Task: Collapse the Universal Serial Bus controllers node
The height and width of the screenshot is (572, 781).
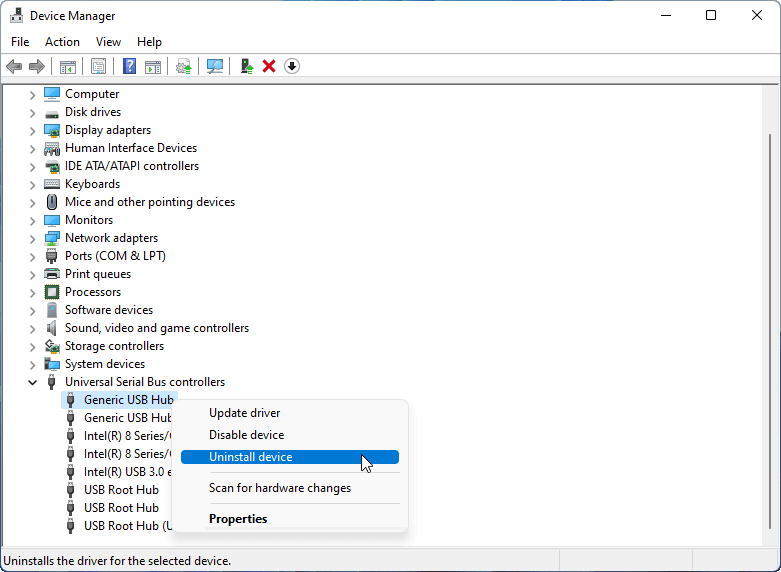Action: point(32,383)
